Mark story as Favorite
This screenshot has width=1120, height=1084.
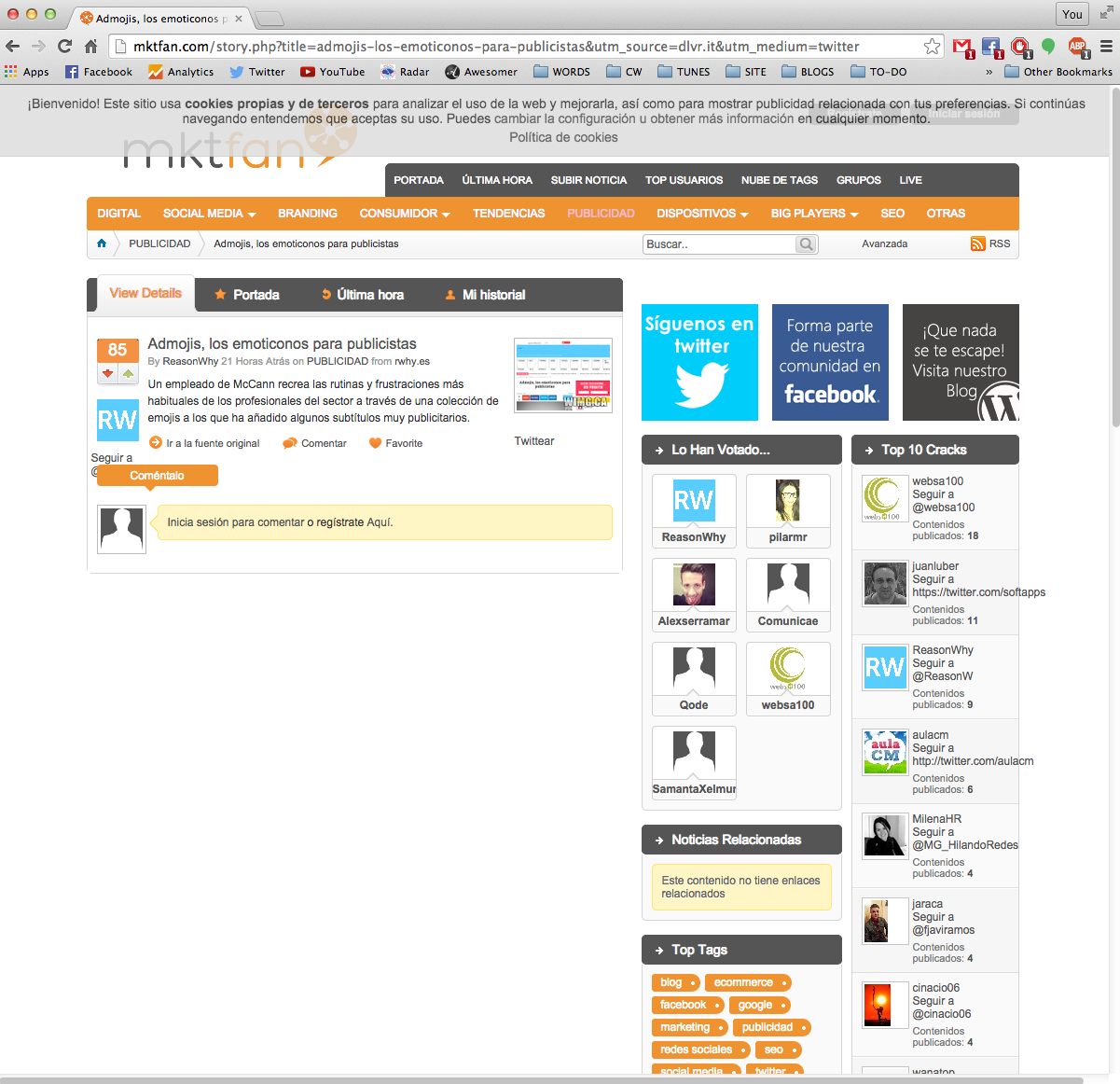point(395,443)
